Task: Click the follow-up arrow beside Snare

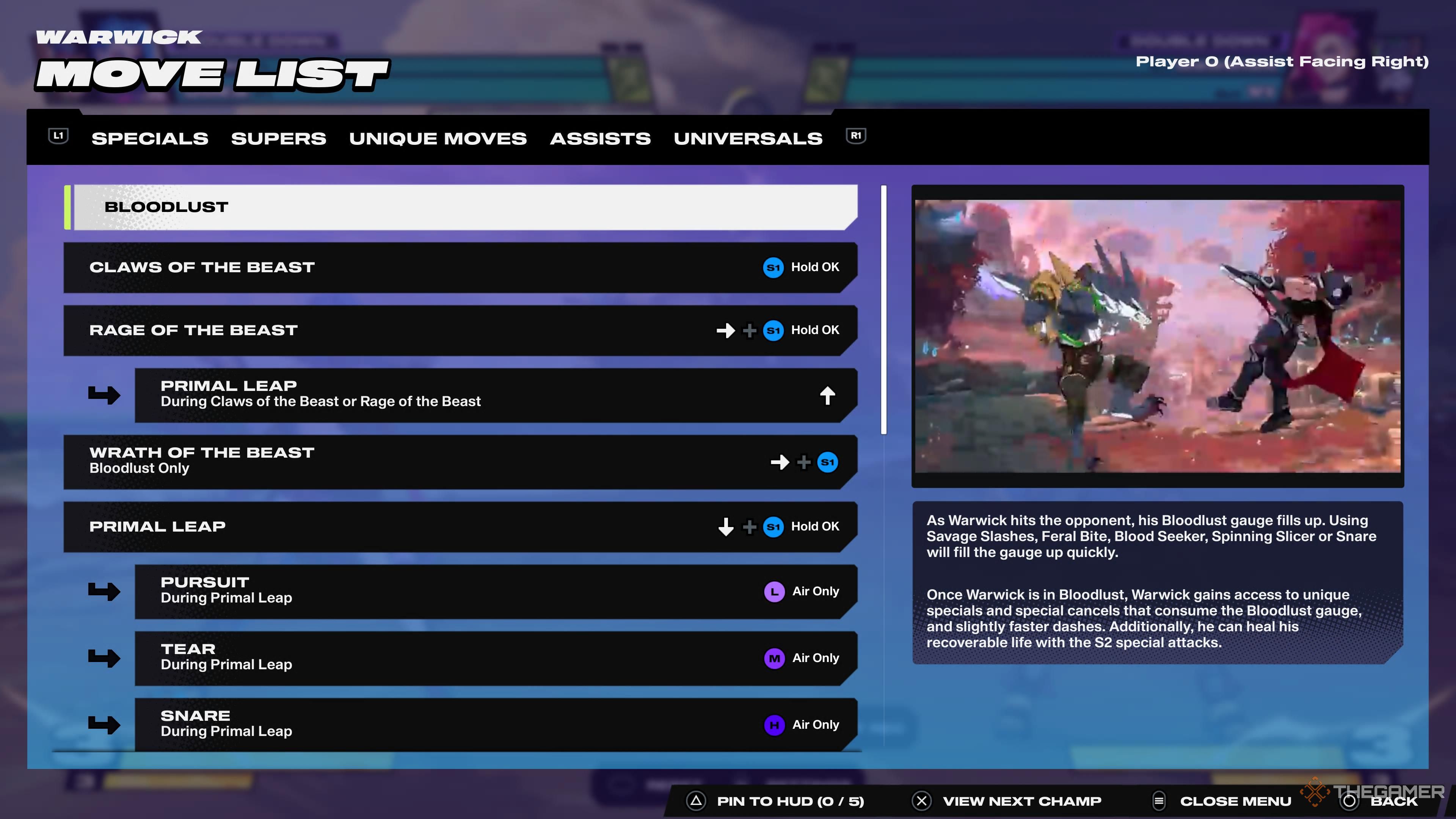Action: pos(104,725)
